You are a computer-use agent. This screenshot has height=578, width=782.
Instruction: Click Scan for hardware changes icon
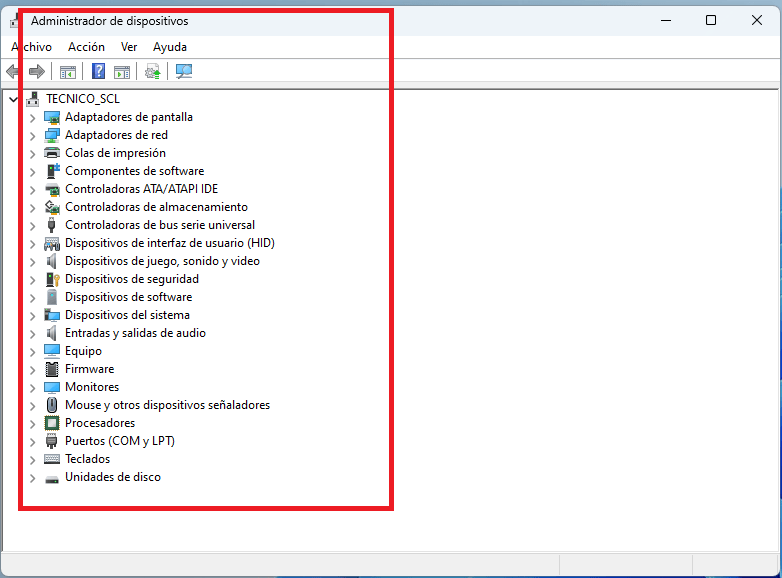pos(183,71)
